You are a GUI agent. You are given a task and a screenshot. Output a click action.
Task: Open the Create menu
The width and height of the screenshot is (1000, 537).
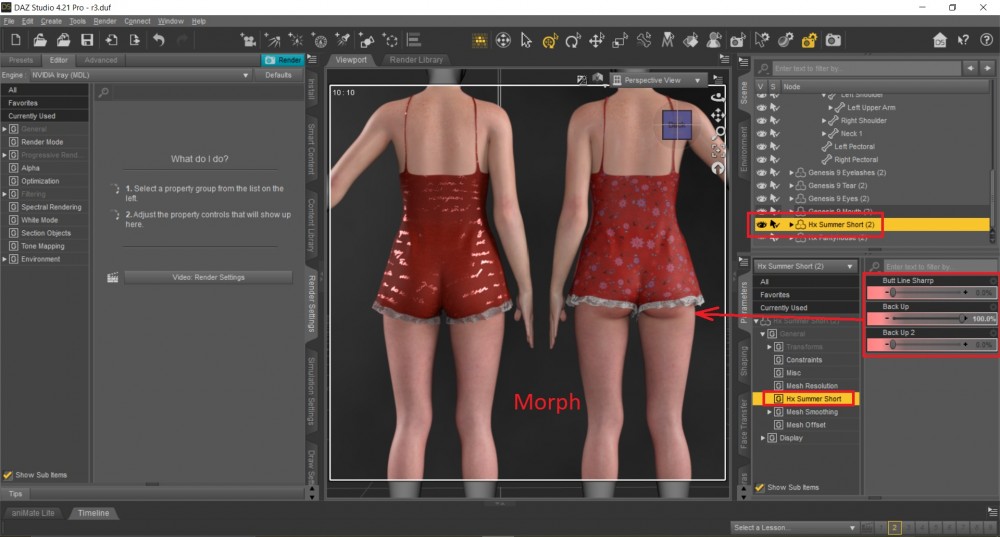point(51,21)
